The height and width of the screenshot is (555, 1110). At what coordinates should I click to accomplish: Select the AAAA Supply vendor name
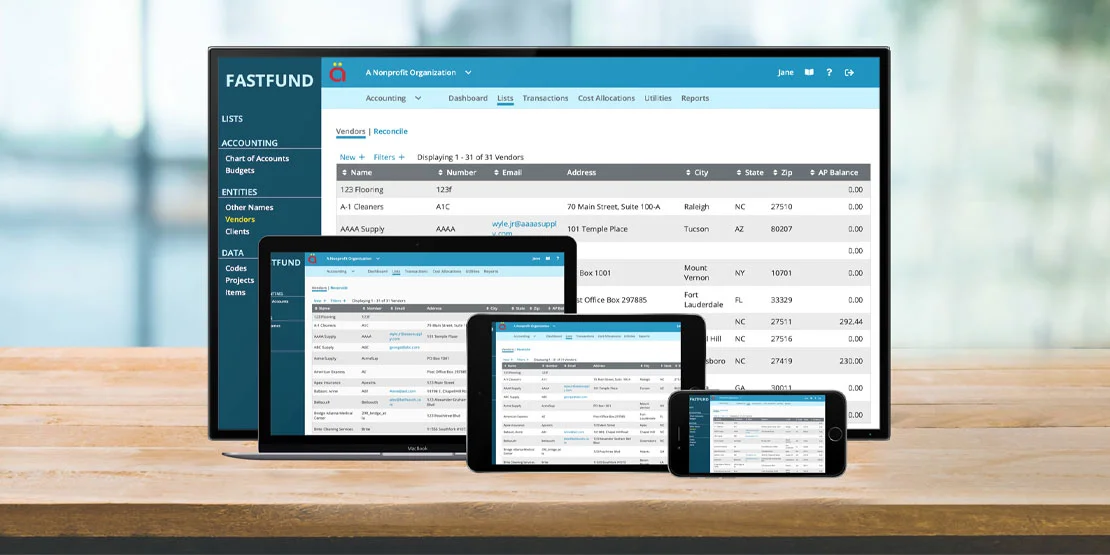pos(362,229)
